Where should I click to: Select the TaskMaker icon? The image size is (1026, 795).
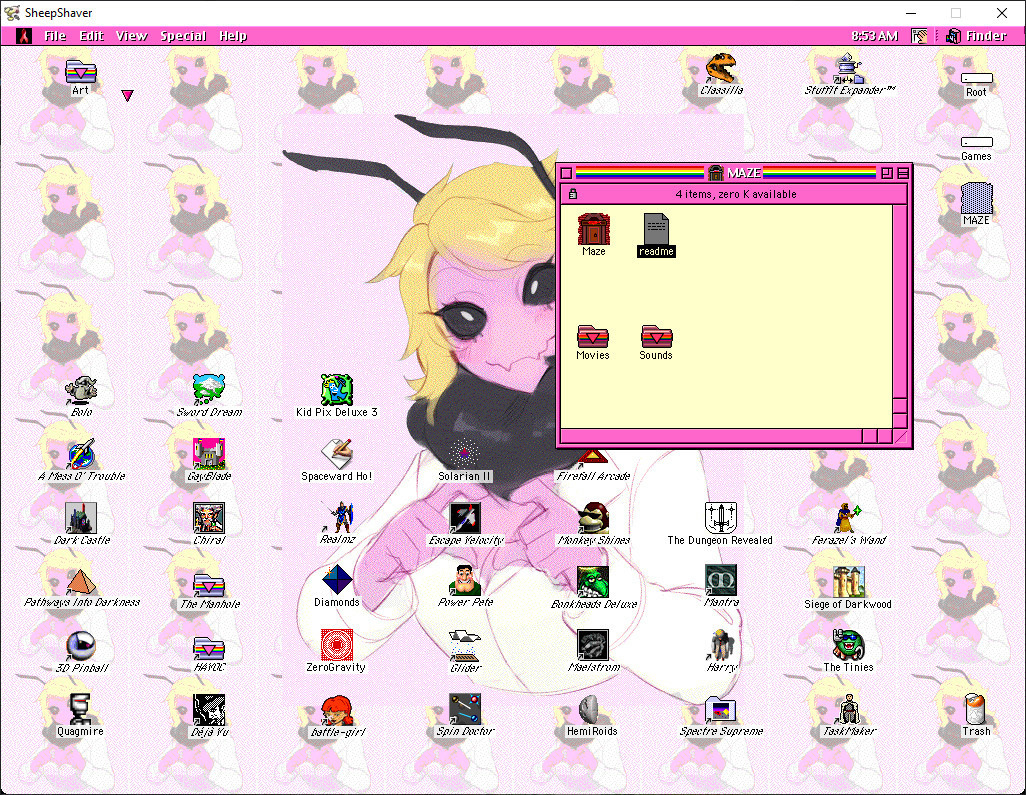pyautogui.click(x=849, y=709)
